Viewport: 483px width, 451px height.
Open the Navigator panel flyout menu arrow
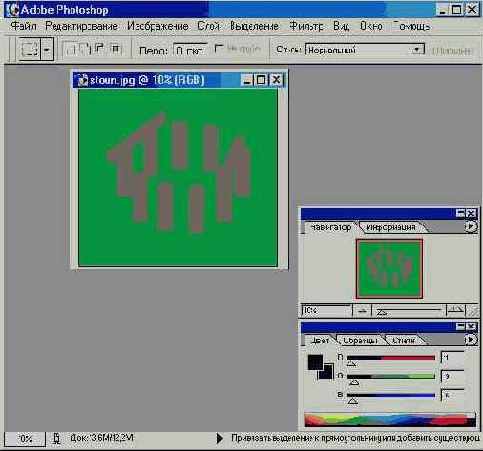coord(471,227)
